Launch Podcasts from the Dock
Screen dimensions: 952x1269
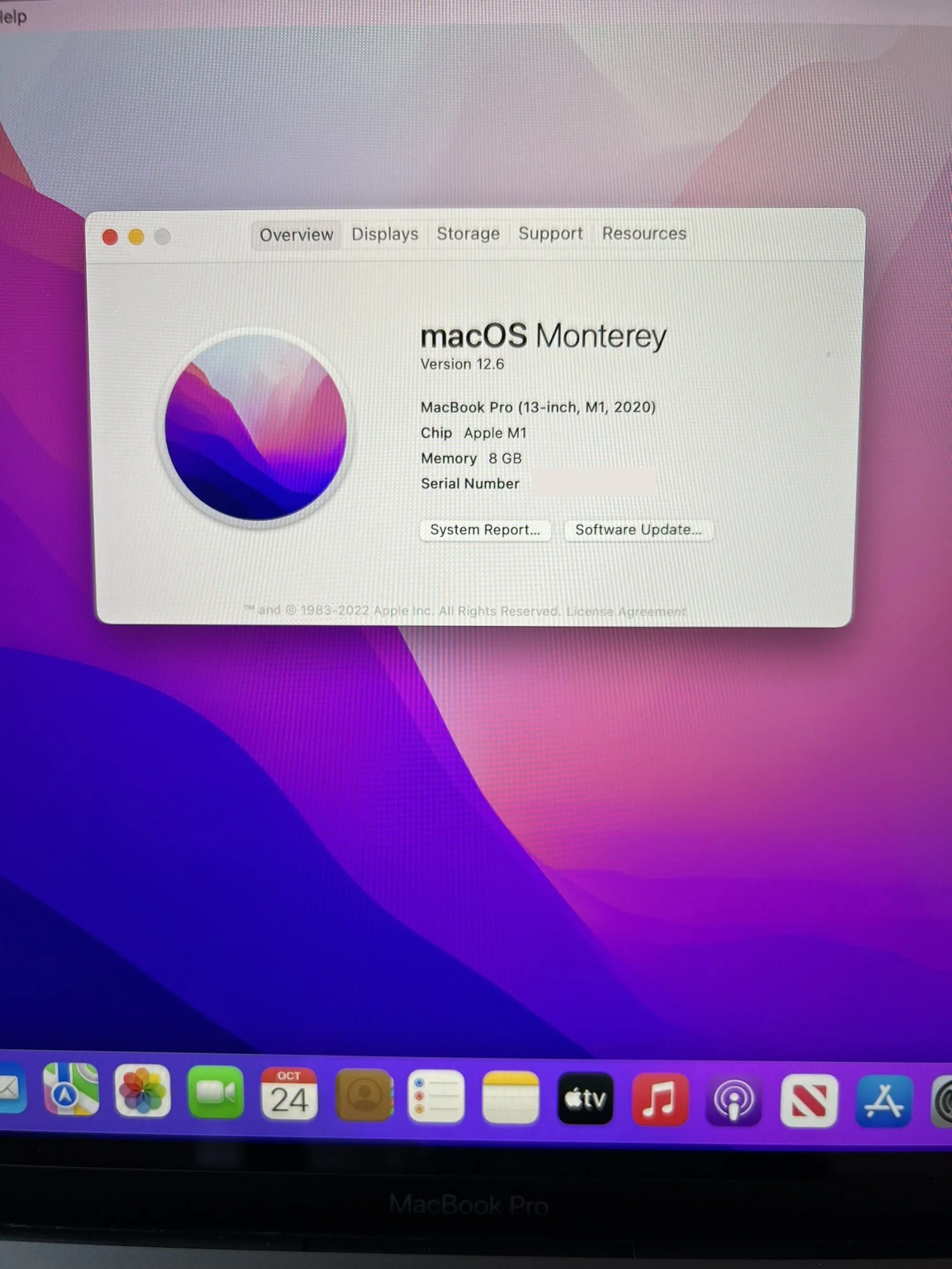click(734, 1100)
